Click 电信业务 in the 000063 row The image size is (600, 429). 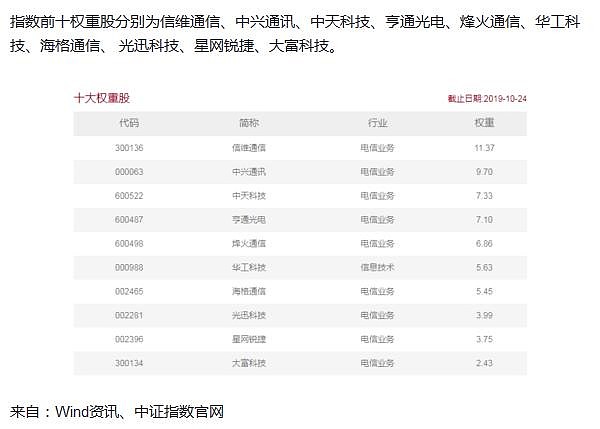point(377,172)
